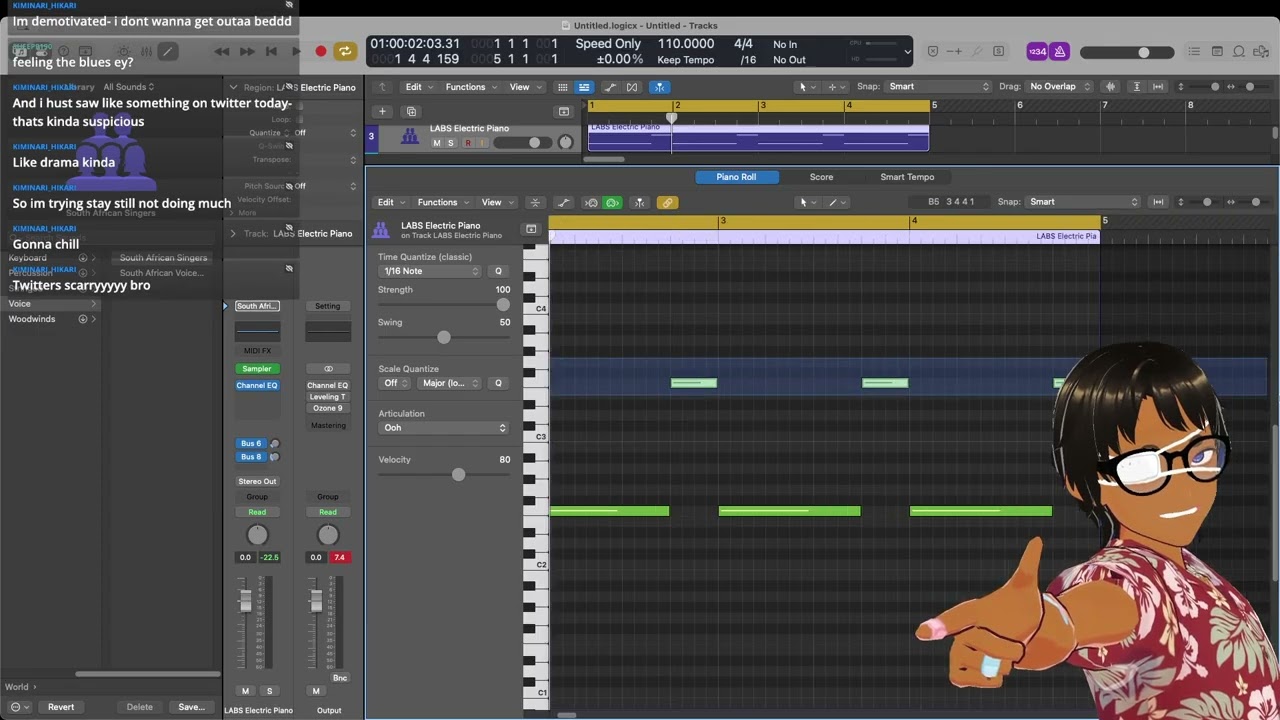Click the duplicate track icon

411,111
